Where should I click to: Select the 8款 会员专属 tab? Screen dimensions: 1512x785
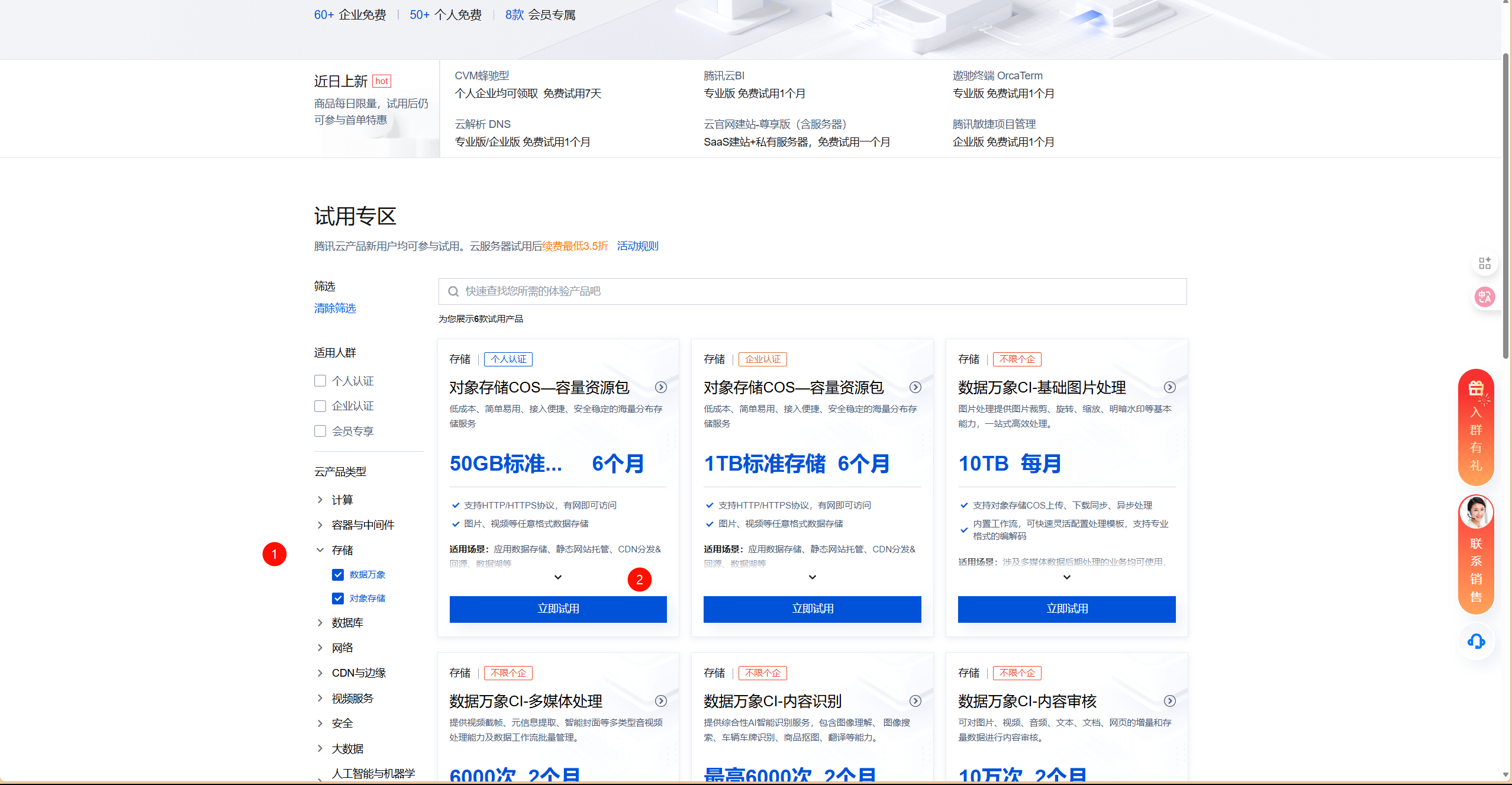[540, 15]
